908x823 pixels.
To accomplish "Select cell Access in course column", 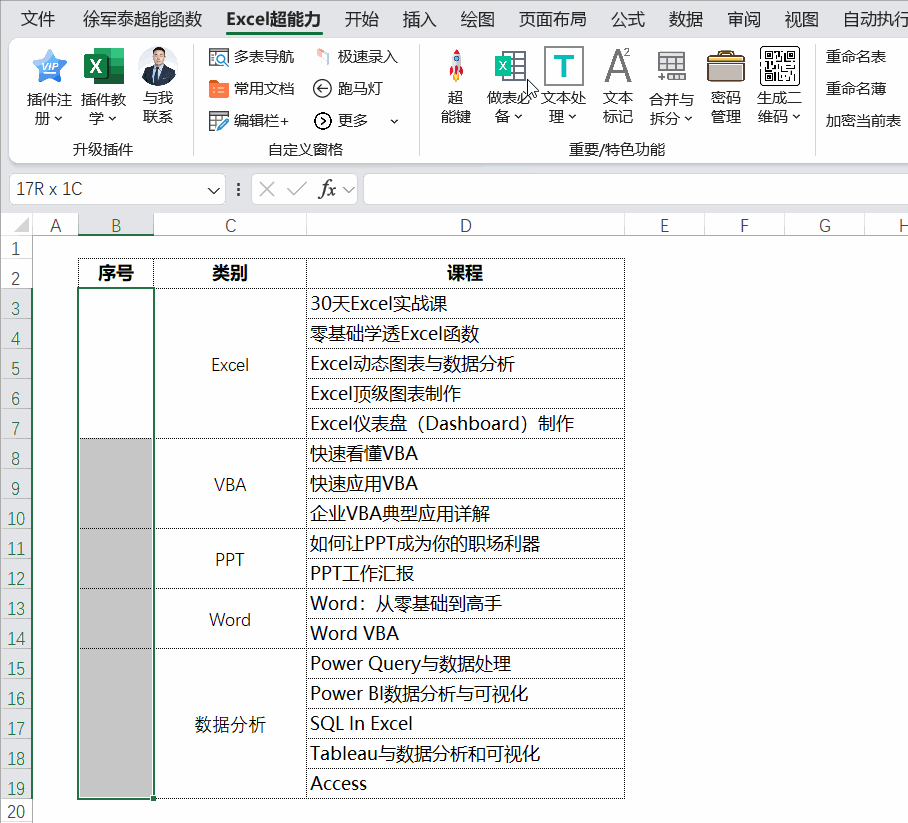I will click(465, 783).
